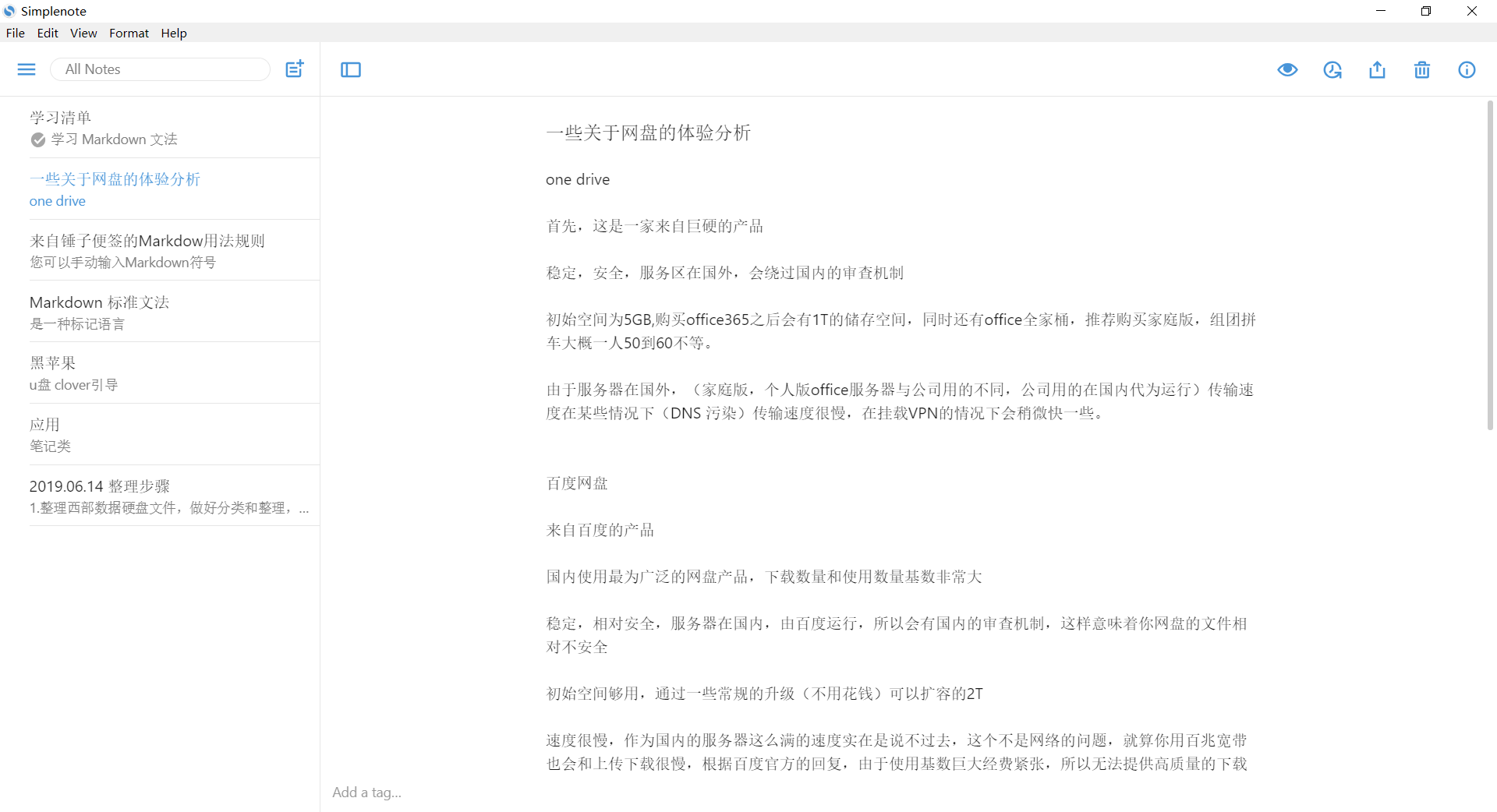Open the Edit menu
1497x812 pixels.
coord(48,33)
